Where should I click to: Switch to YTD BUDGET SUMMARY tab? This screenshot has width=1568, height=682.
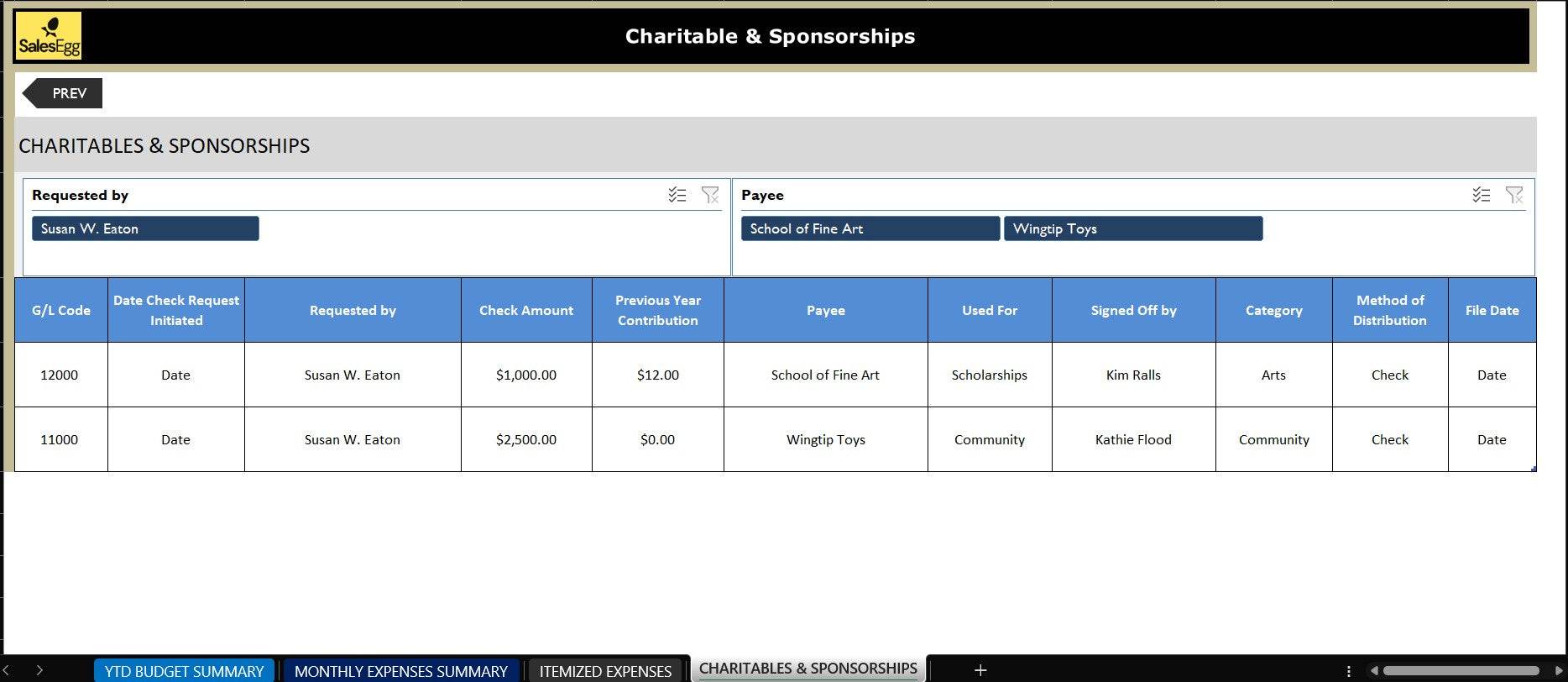tap(184, 671)
